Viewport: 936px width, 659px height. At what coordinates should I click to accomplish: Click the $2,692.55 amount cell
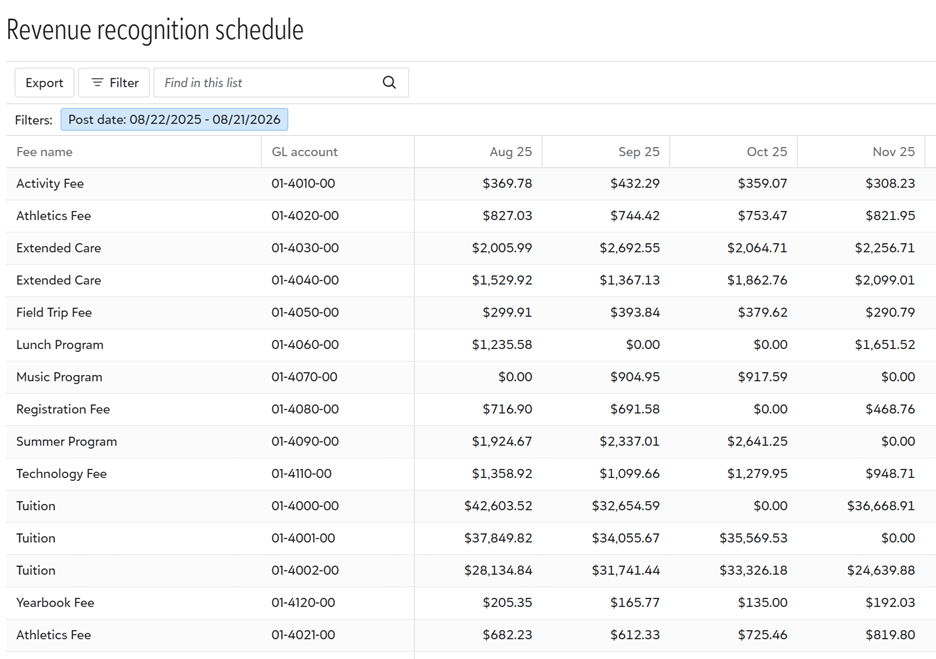630,248
